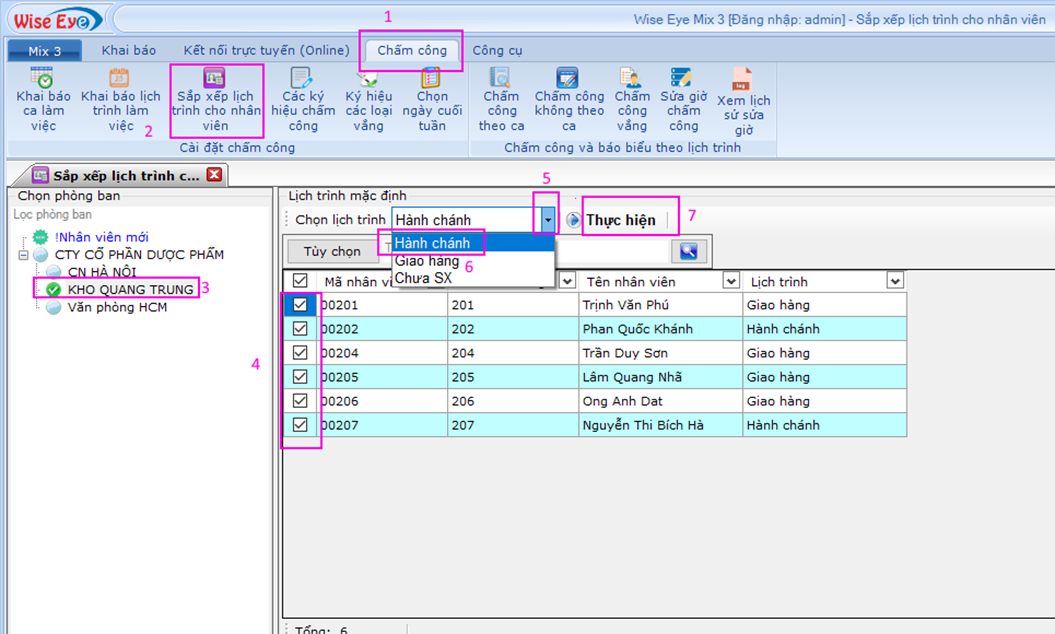The width and height of the screenshot is (1055, 634).
Task: Switch to the Khai báo tab
Action: pyautogui.click(x=128, y=50)
